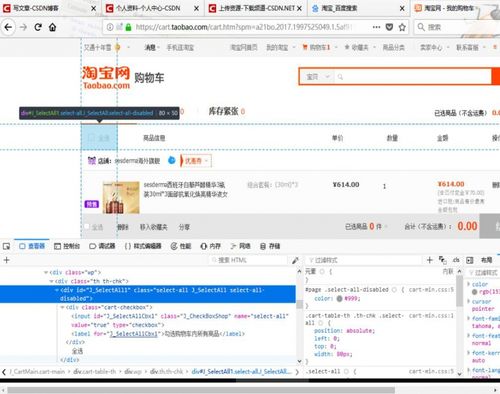This screenshot has width=500, height=394.
Task: Click the shopping cart icon in top nav
Action: tap(305, 47)
